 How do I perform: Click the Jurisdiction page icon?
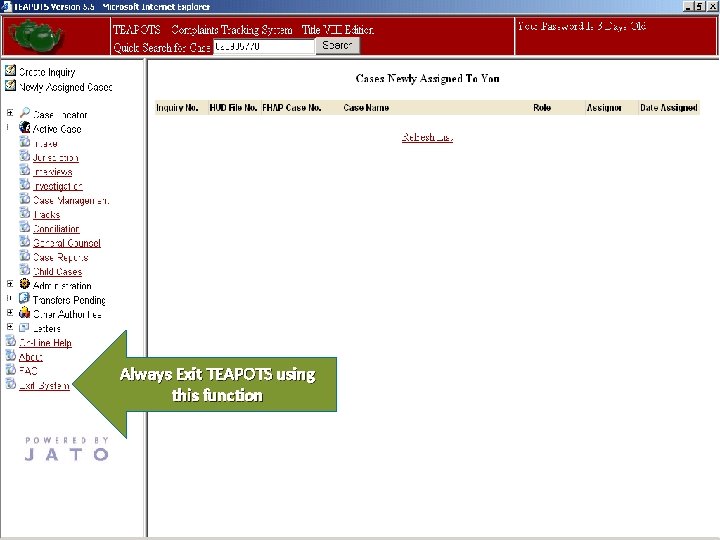pos(25,156)
